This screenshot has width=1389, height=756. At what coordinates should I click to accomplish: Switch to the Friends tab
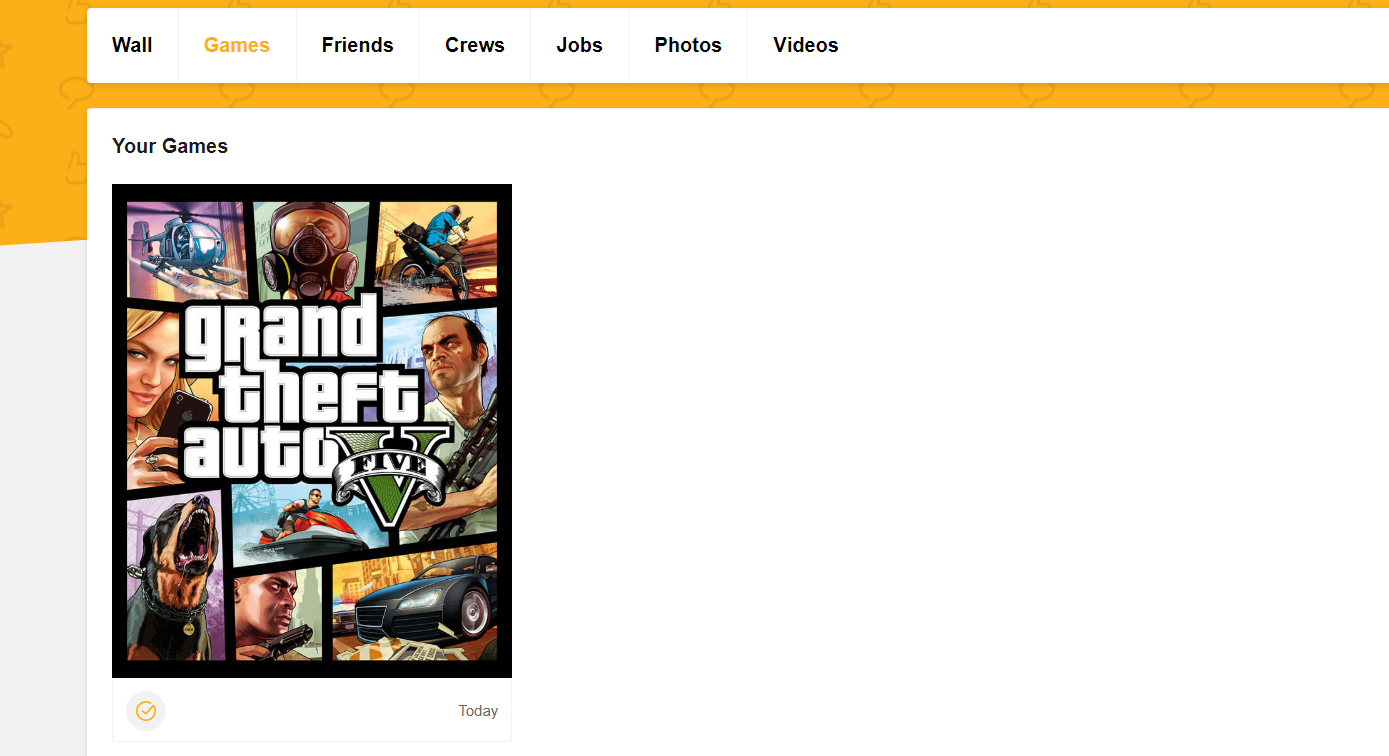[x=357, y=45]
